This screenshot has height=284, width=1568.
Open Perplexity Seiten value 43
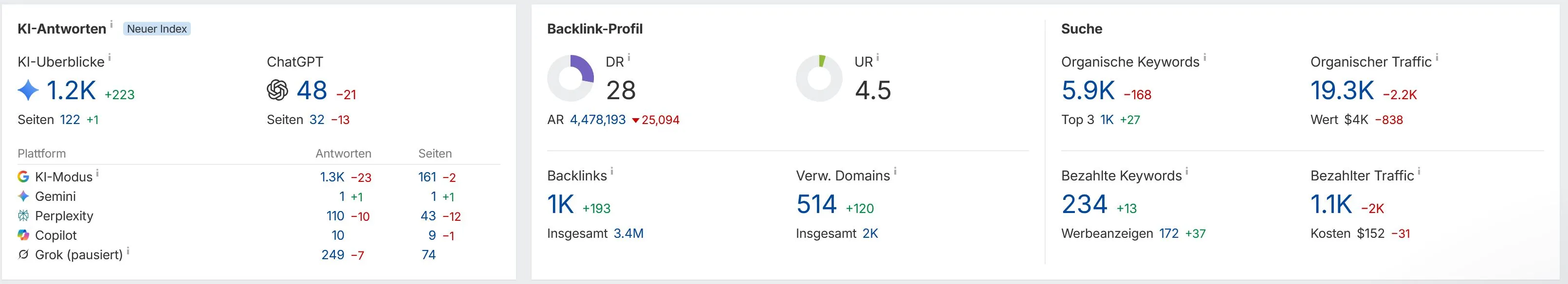(428, 216)
